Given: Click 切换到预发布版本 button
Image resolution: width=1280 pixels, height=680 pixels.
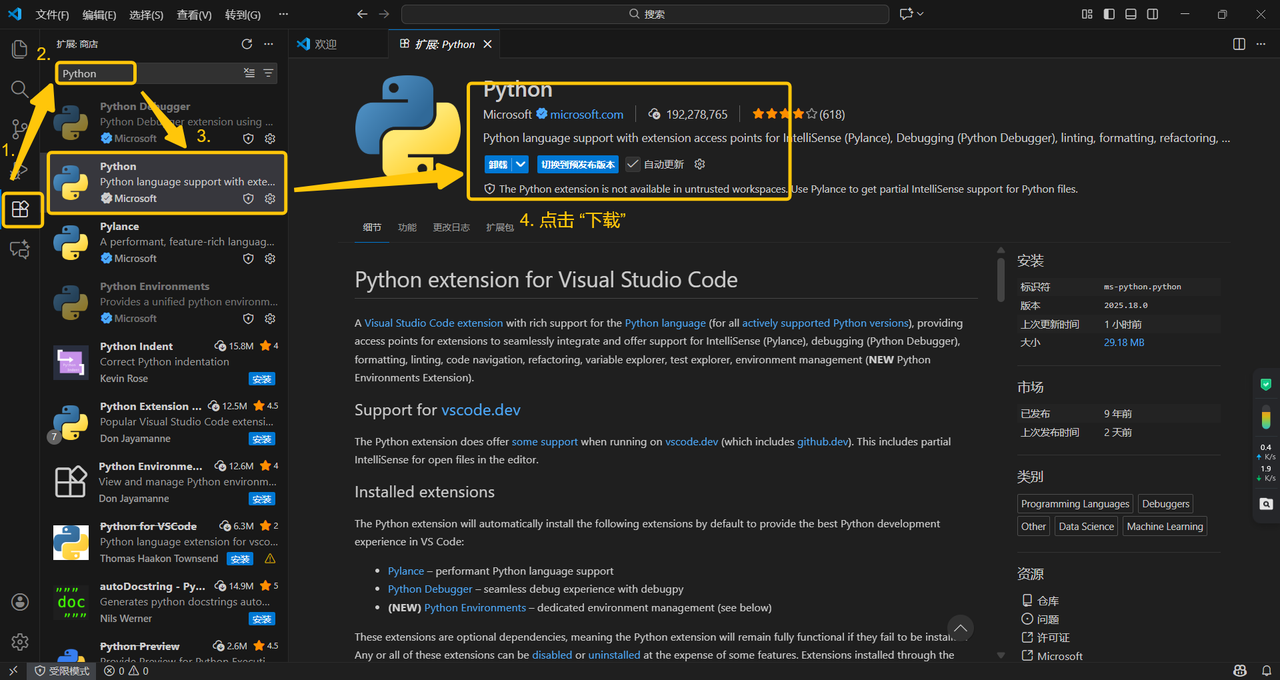Looking at the screenshot, I should click(578, 164).
